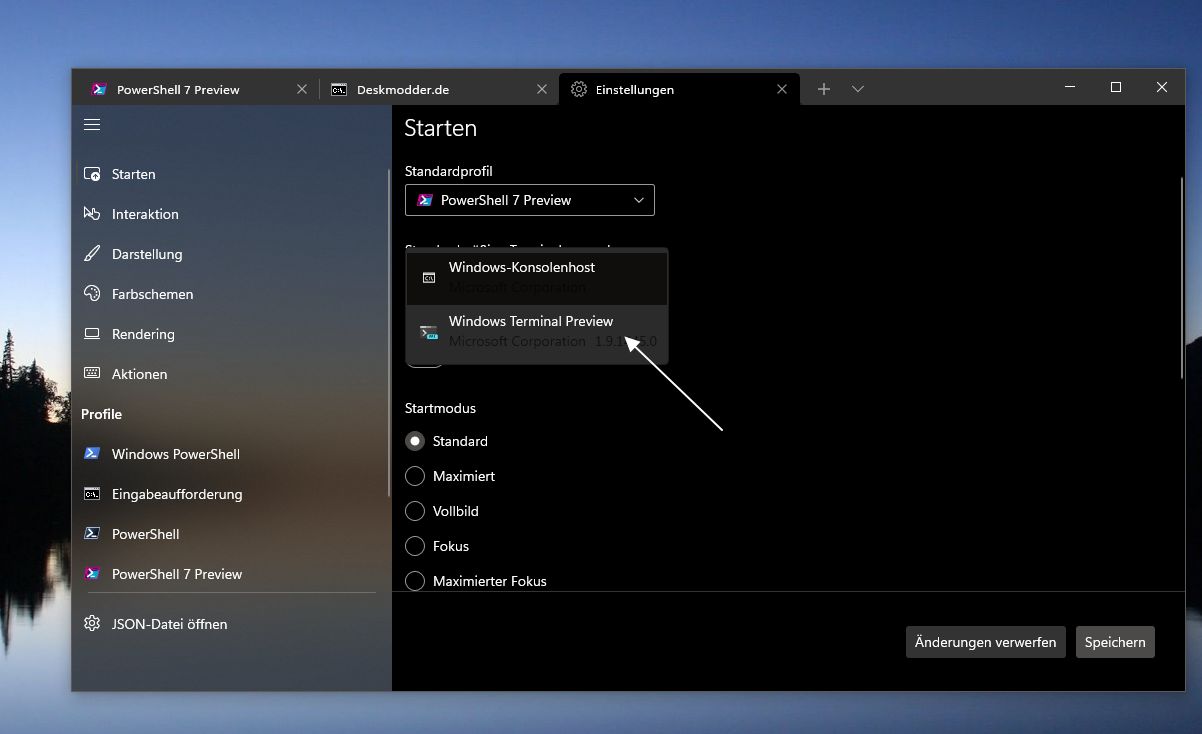Open the Starten settings page in sidebar
The height and width of the screenshot is (734, 1202).
(x=230, y=174)
